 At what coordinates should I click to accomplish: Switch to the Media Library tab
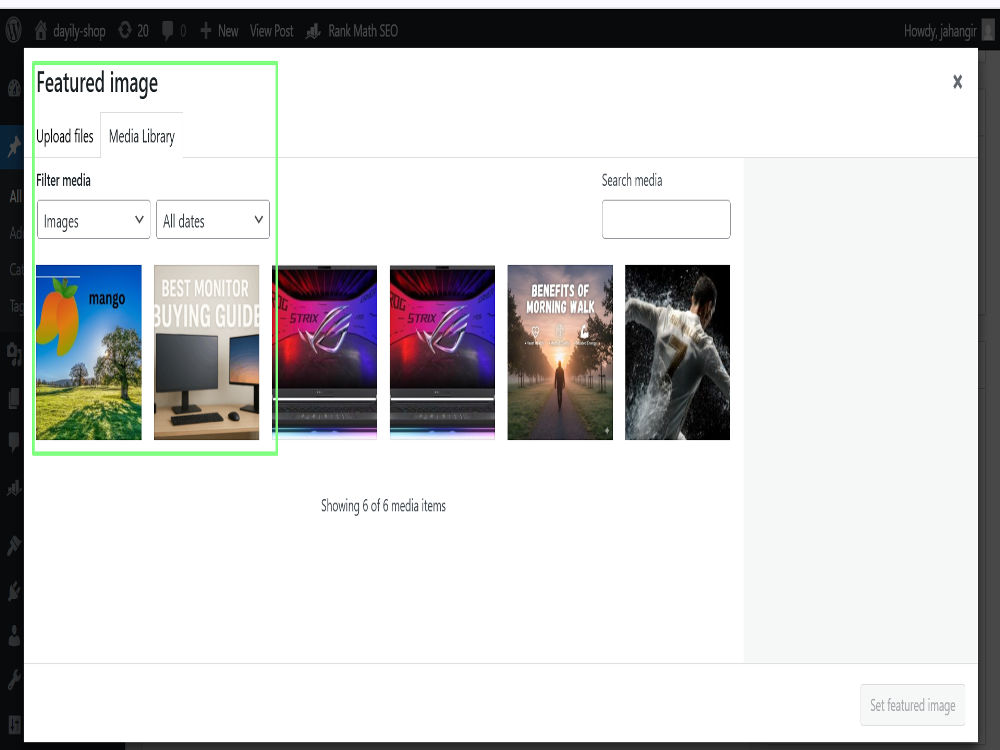[142, 136]
